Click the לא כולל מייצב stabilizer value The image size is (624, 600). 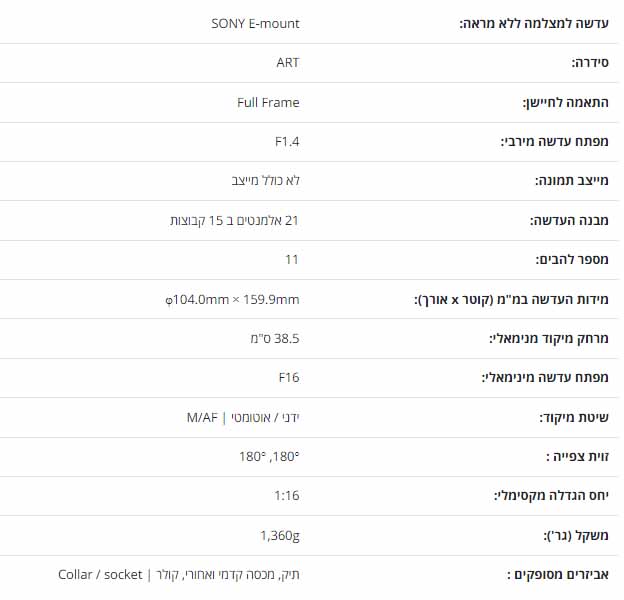[265, 180]
